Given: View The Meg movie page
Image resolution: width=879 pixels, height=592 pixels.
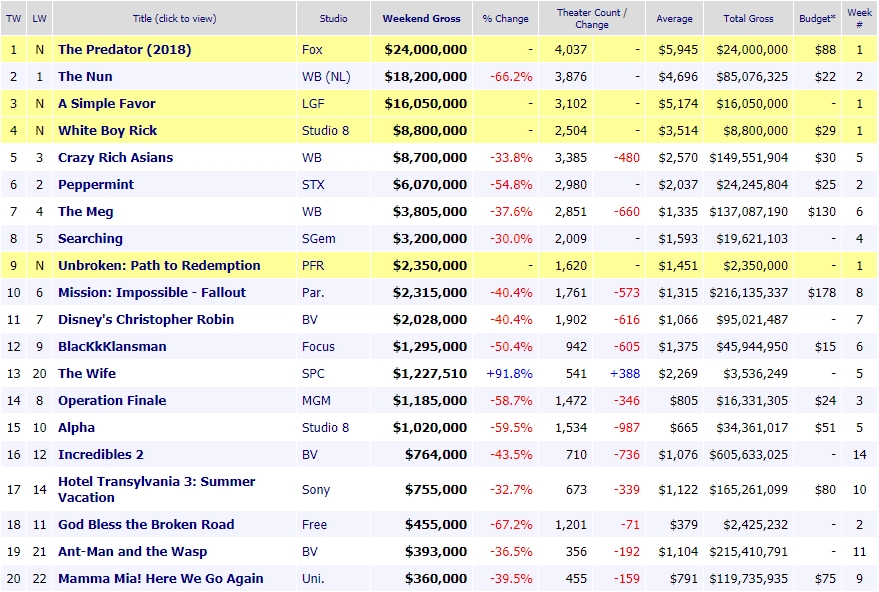Looking at the screenshot, I should coord(86,211).
